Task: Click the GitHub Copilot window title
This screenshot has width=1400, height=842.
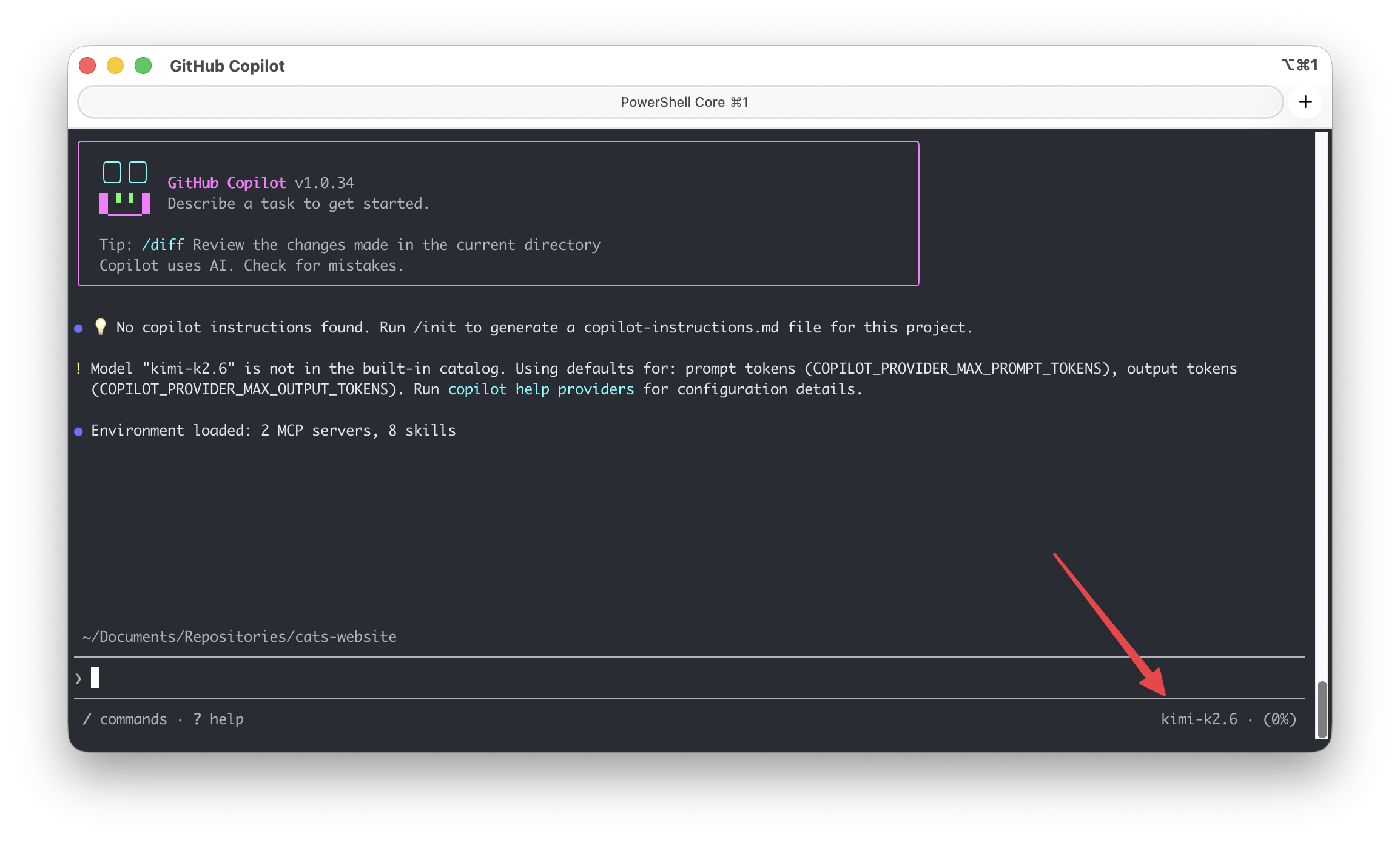Action: coord(227,66)
